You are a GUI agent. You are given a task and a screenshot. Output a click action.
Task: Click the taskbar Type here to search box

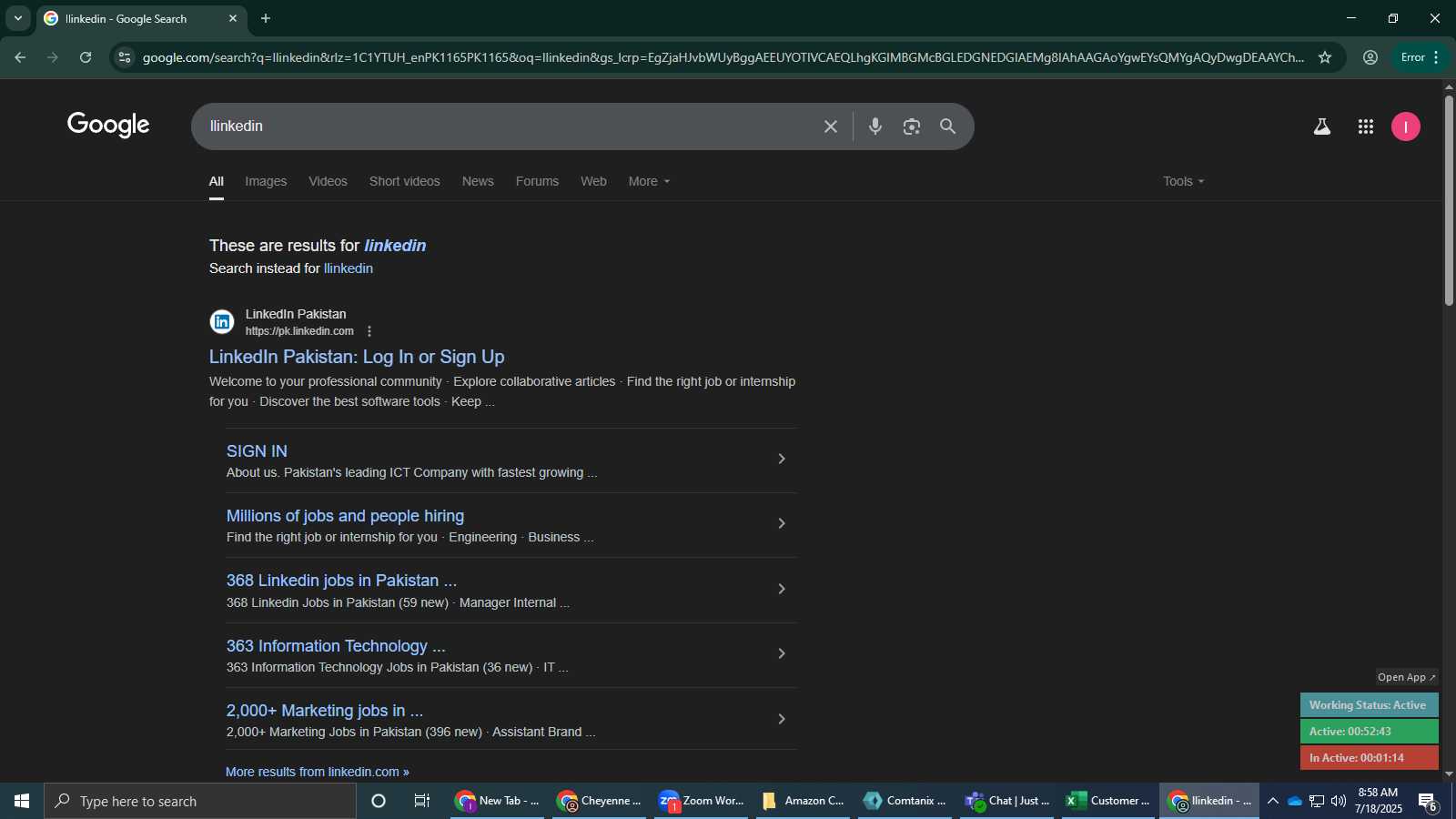pos(200,801)
